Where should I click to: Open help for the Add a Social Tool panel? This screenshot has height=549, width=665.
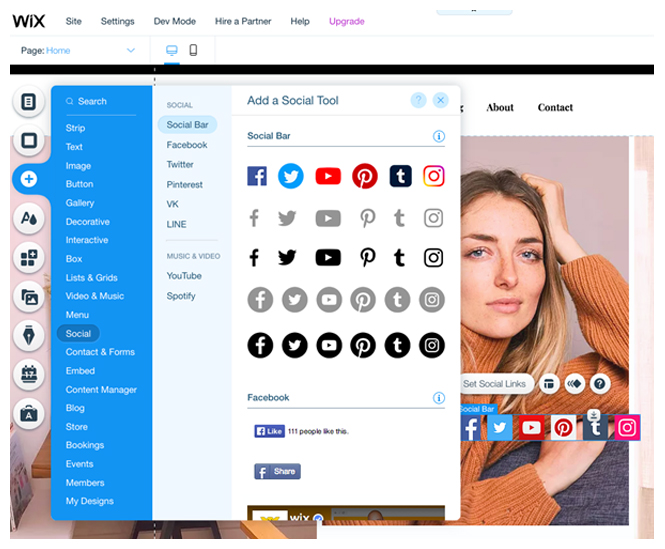(418, 100)
